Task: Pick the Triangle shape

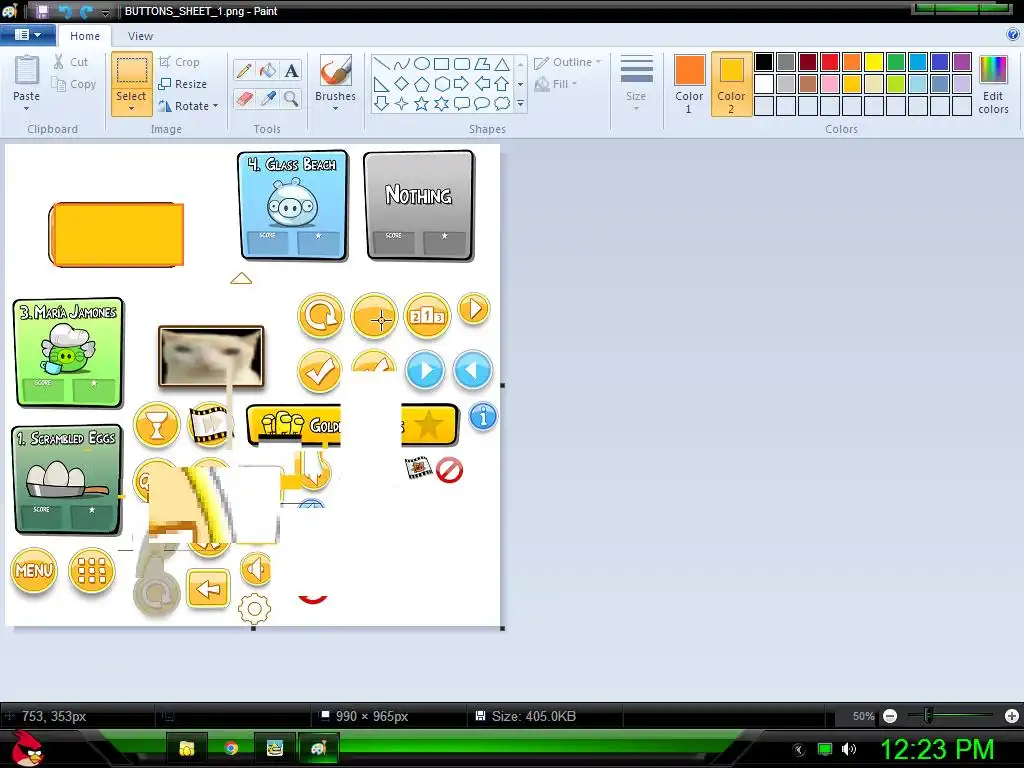Action: 502,63
